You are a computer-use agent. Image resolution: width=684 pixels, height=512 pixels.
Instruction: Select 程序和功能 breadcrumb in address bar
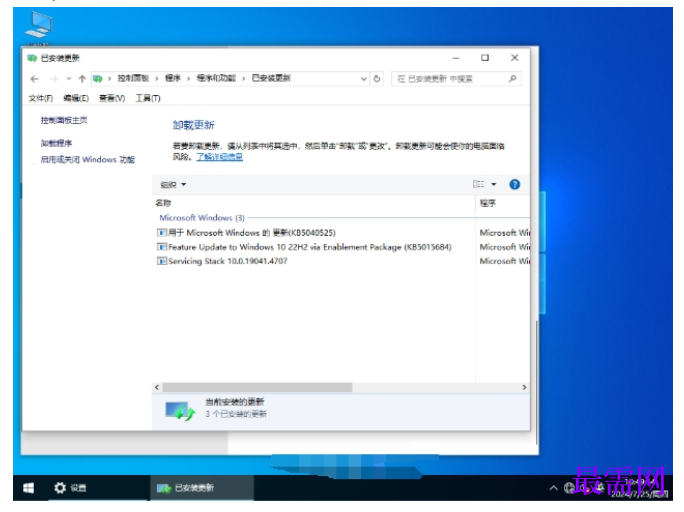216,79
